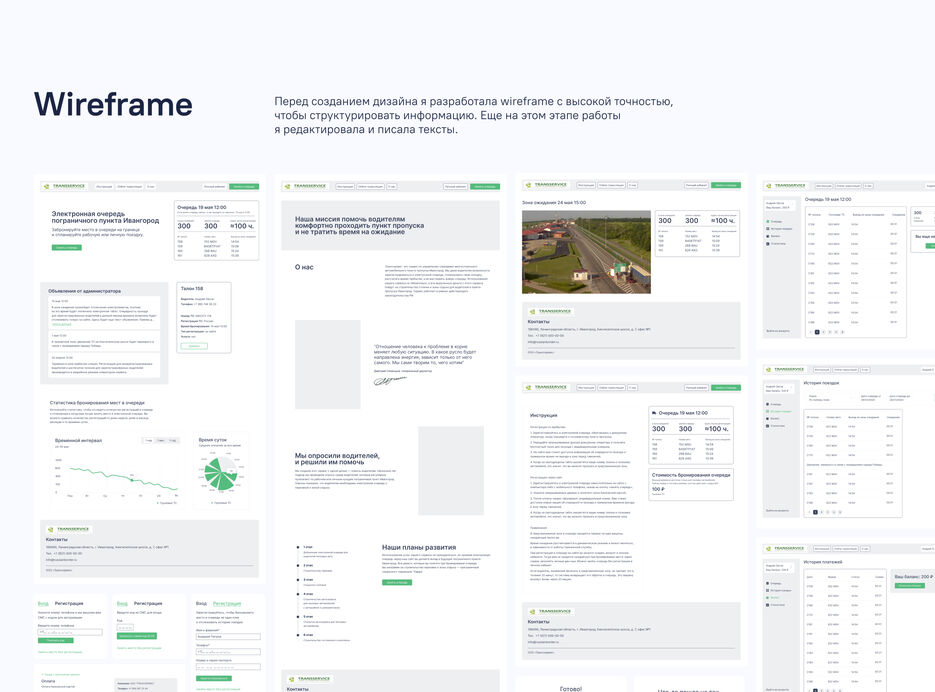Click the phone field in the registration form card

(228, 652)
